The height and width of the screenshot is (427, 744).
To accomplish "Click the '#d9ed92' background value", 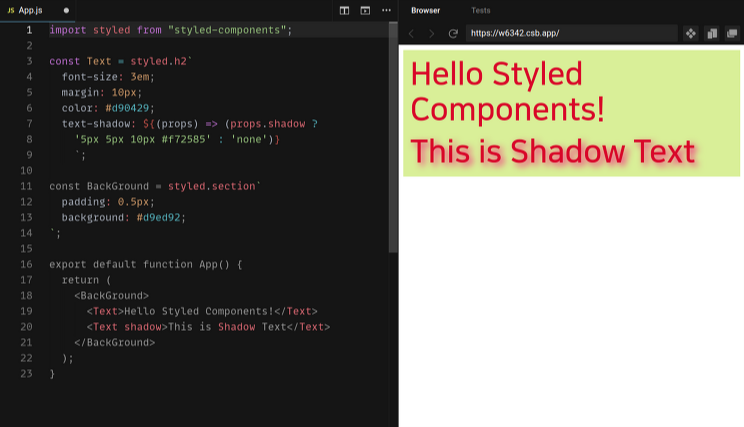I will tap(158, 217).
